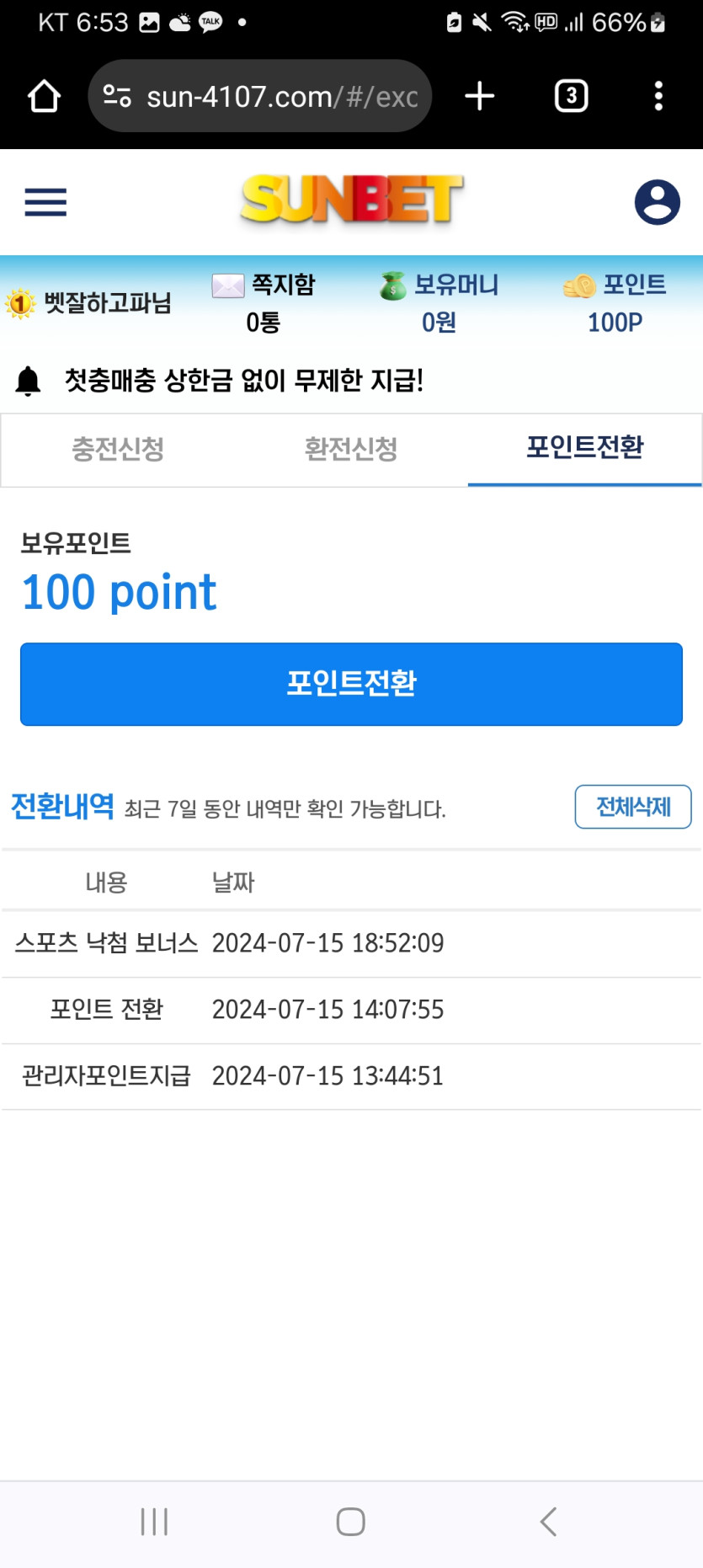Tap the notification bell icon
This screenshot has width=703, height=1568.
click(29, 381)
